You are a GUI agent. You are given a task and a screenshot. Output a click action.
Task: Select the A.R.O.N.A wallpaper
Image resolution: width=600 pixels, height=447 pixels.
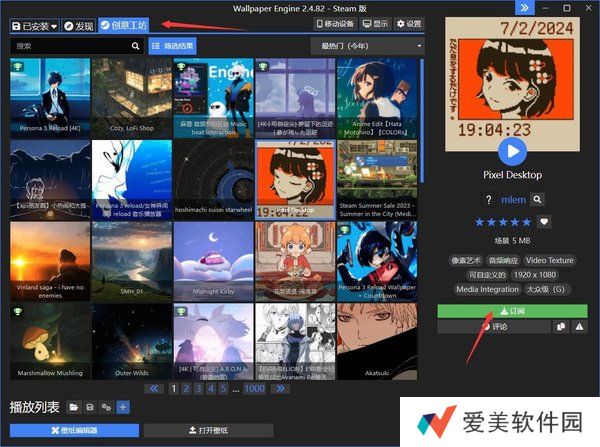point(214,342)
